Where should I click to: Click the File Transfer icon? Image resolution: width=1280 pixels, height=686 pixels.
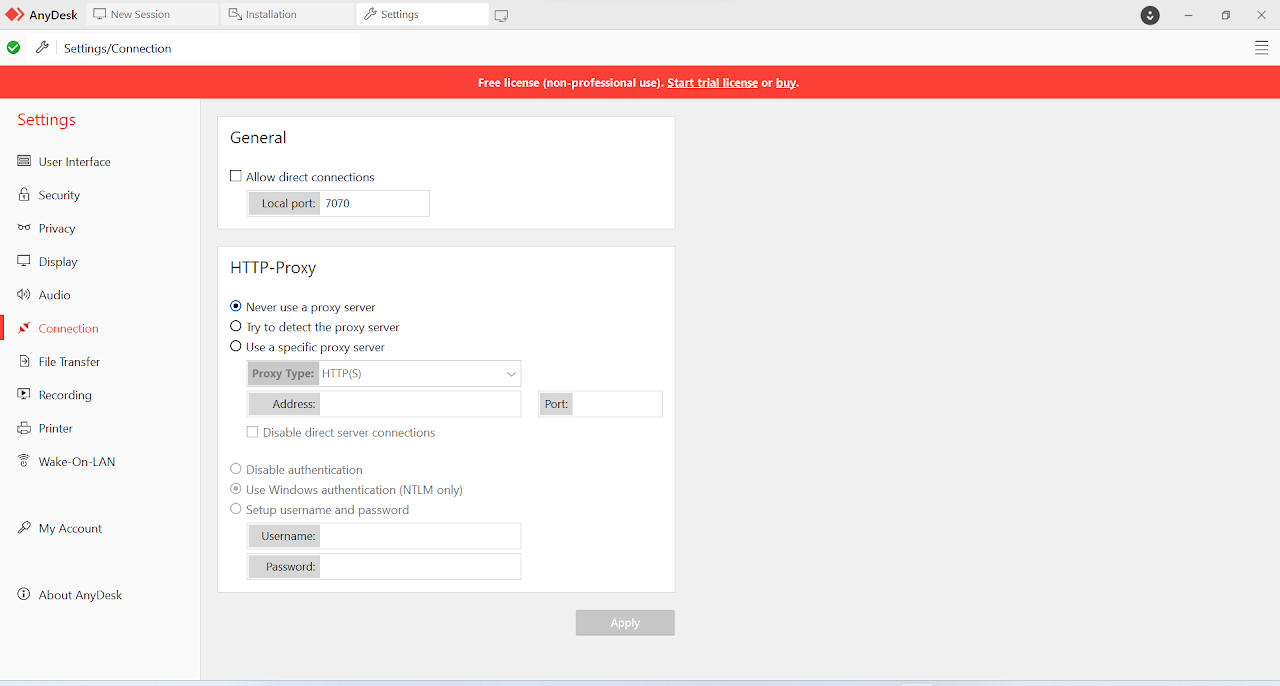coord(24,361)
